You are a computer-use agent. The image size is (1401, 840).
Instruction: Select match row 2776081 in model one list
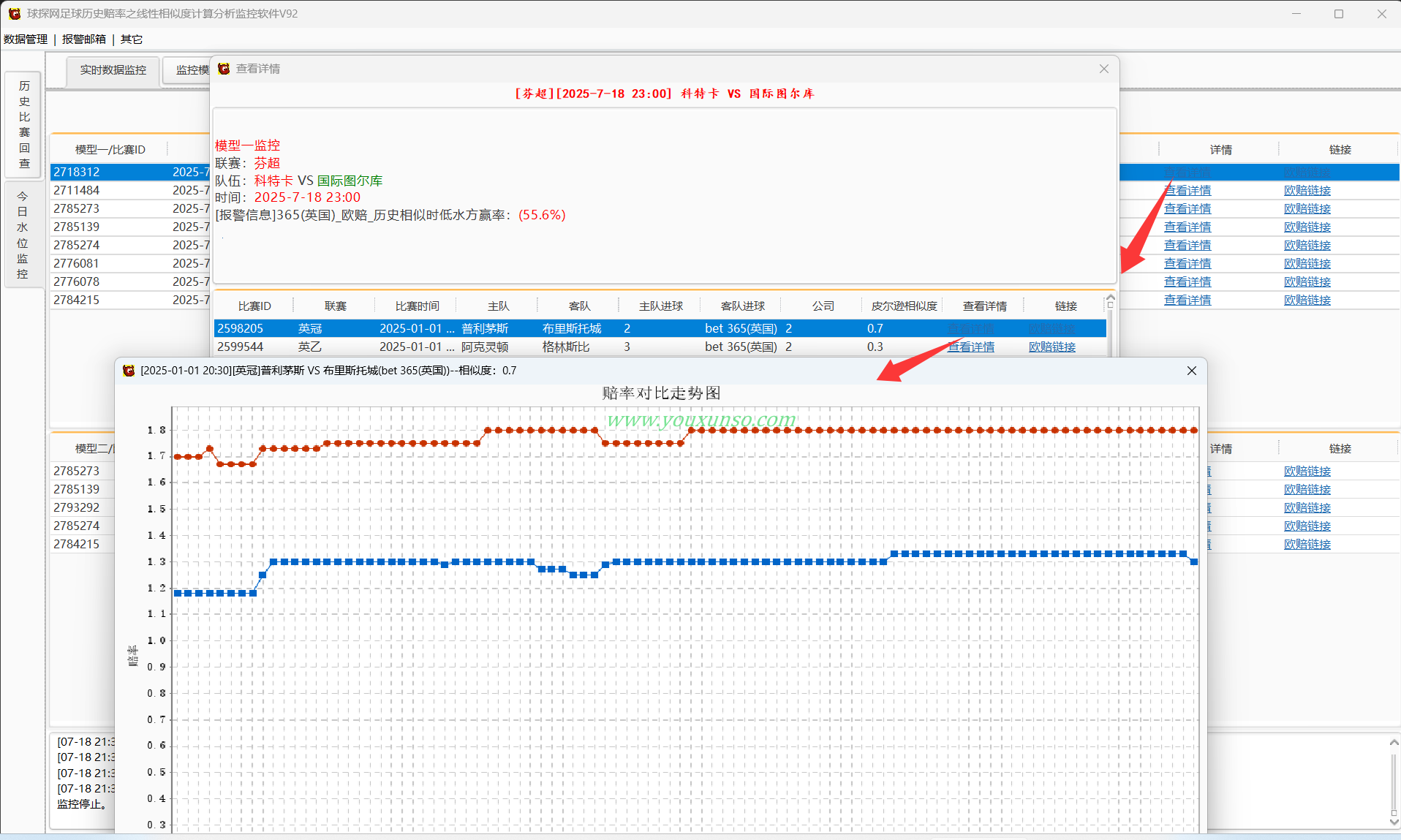[130, 263]
